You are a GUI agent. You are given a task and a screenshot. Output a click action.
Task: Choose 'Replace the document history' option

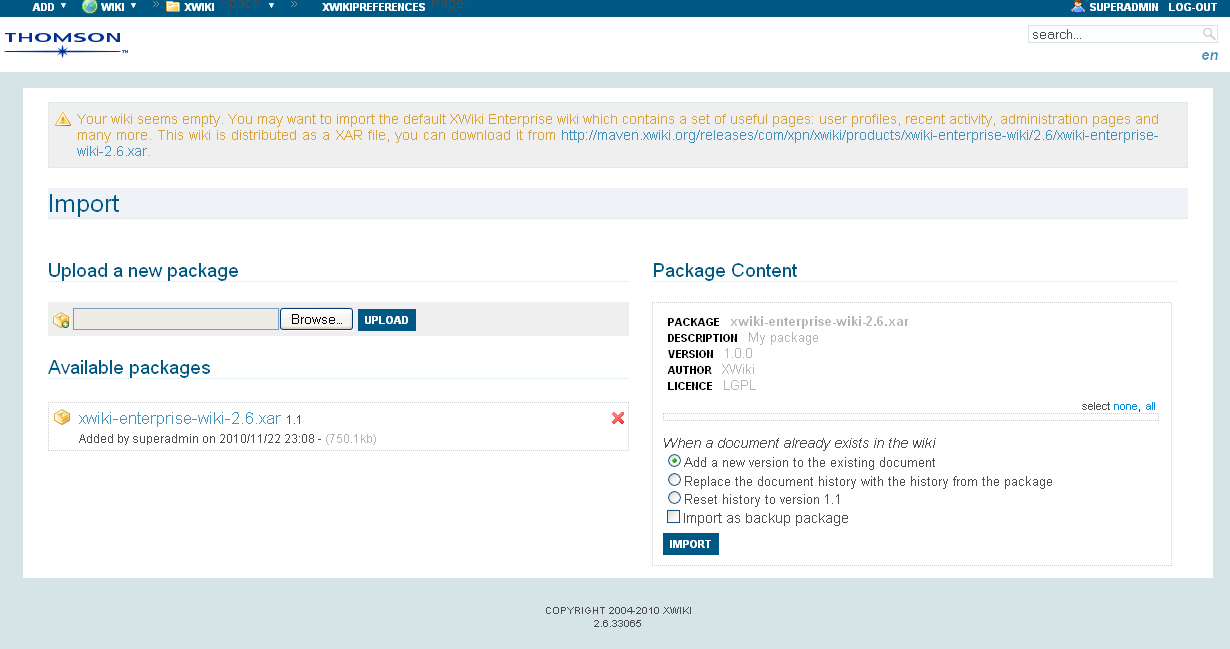coord(674,480)
